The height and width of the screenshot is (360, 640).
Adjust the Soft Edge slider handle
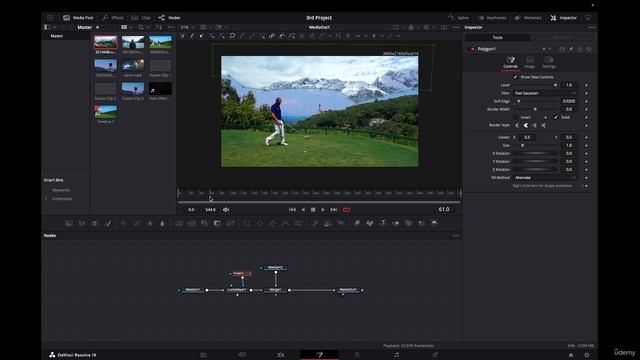coord(519,101)
